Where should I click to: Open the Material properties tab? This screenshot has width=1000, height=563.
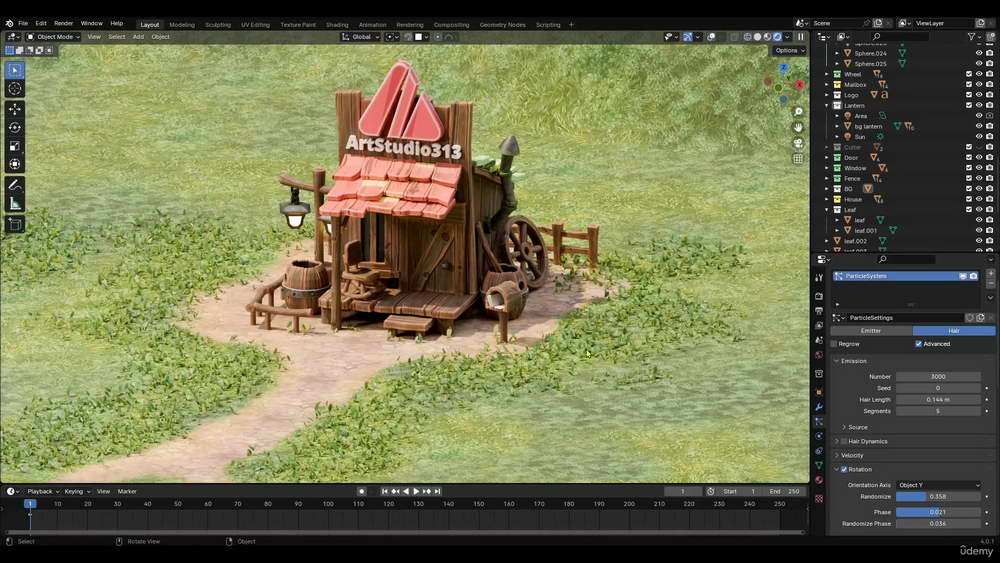pos(819,480)
